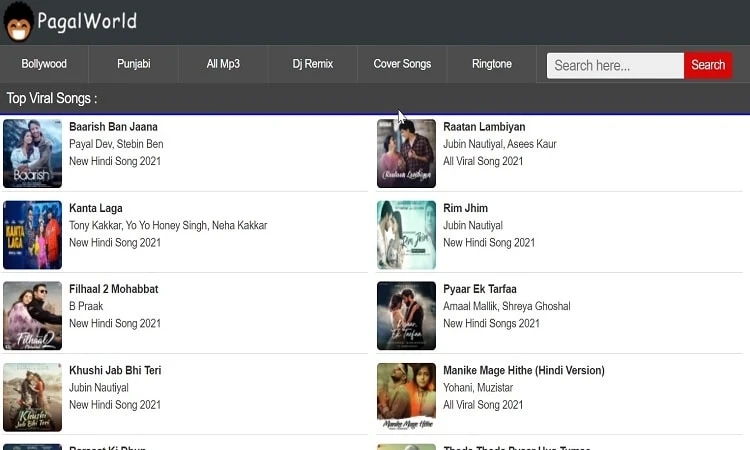Open Raatan Lambiyan cover thumbnail
Viewport: 750px width, 450px height.
coord(406,154)
